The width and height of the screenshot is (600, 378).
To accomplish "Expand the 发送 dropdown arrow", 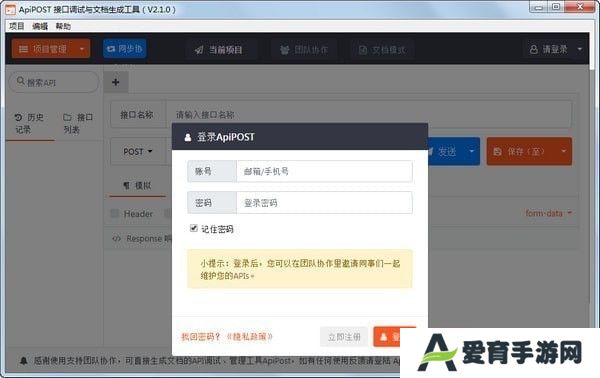I will [471, 152].
